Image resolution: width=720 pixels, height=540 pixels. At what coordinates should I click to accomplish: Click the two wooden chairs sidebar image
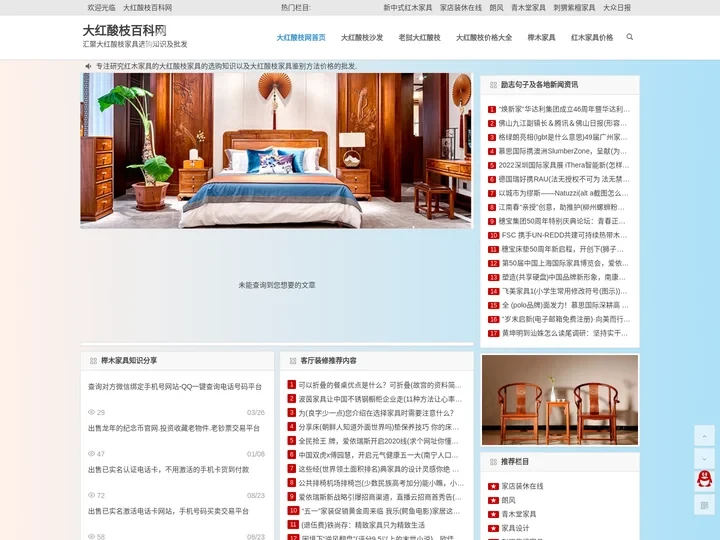(560, 400)
